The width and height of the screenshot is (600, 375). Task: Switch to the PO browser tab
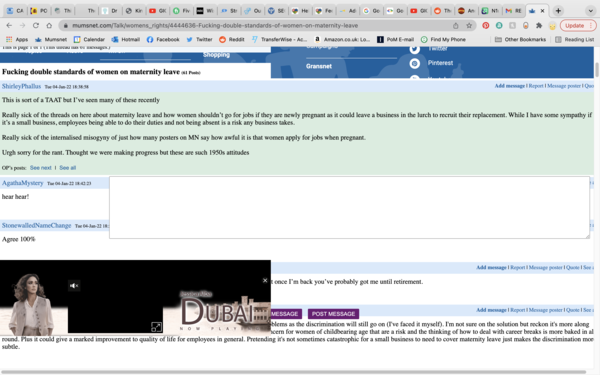pos(39,11)
